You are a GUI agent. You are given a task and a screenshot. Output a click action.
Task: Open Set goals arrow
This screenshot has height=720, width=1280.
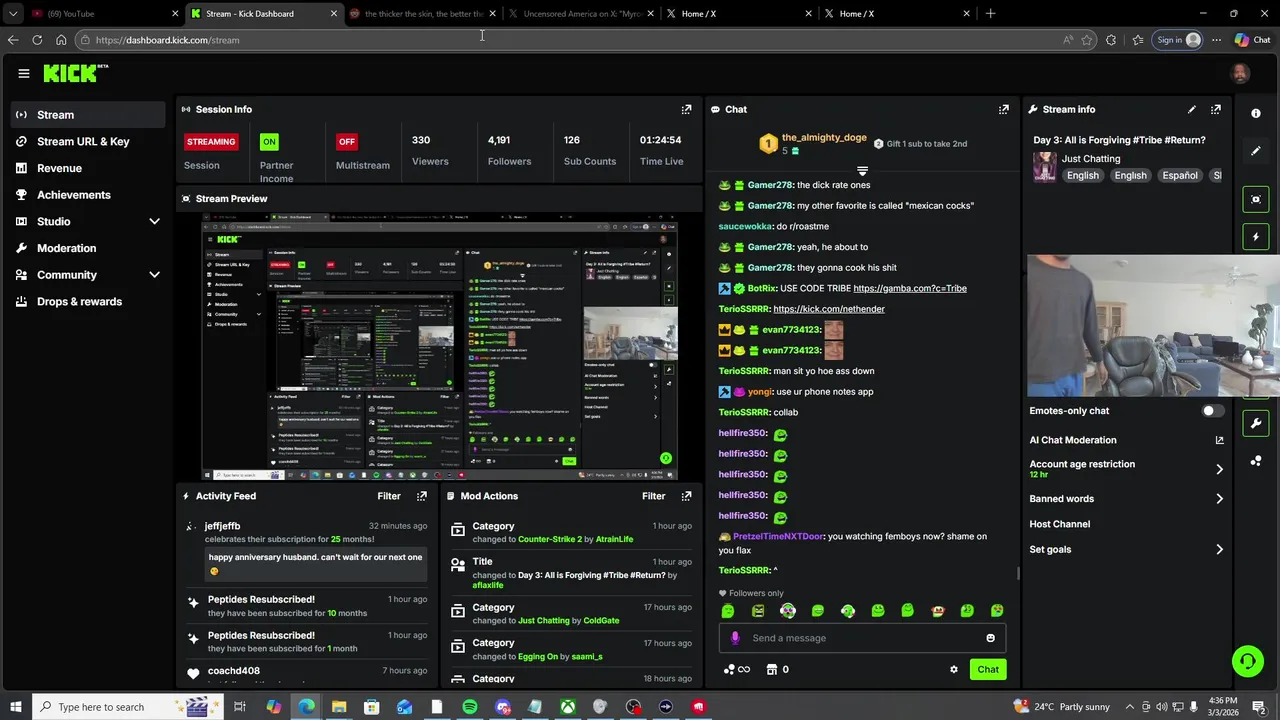point(1219,550)
